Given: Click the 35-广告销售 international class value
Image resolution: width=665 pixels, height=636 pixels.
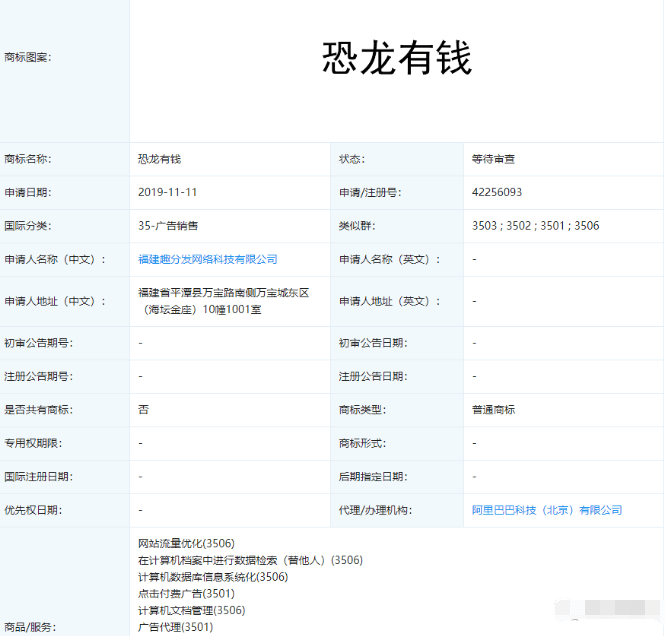Looking at the screenshot, I should pyautogui.click(x=175, y=226).
